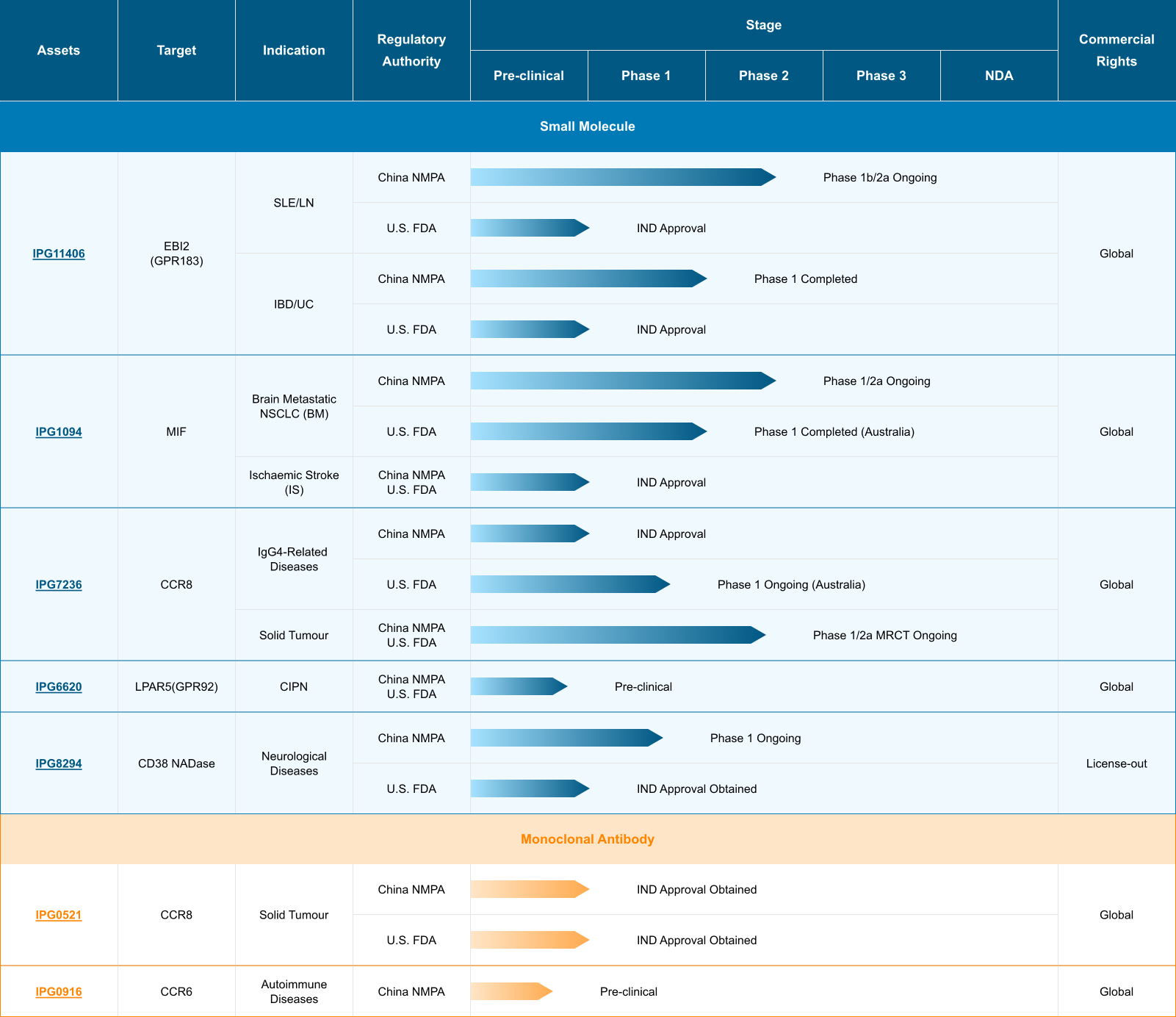The image size is (1176, 1017).
Task: Click the orange IPG0521 link
Action: click(59, 915)
